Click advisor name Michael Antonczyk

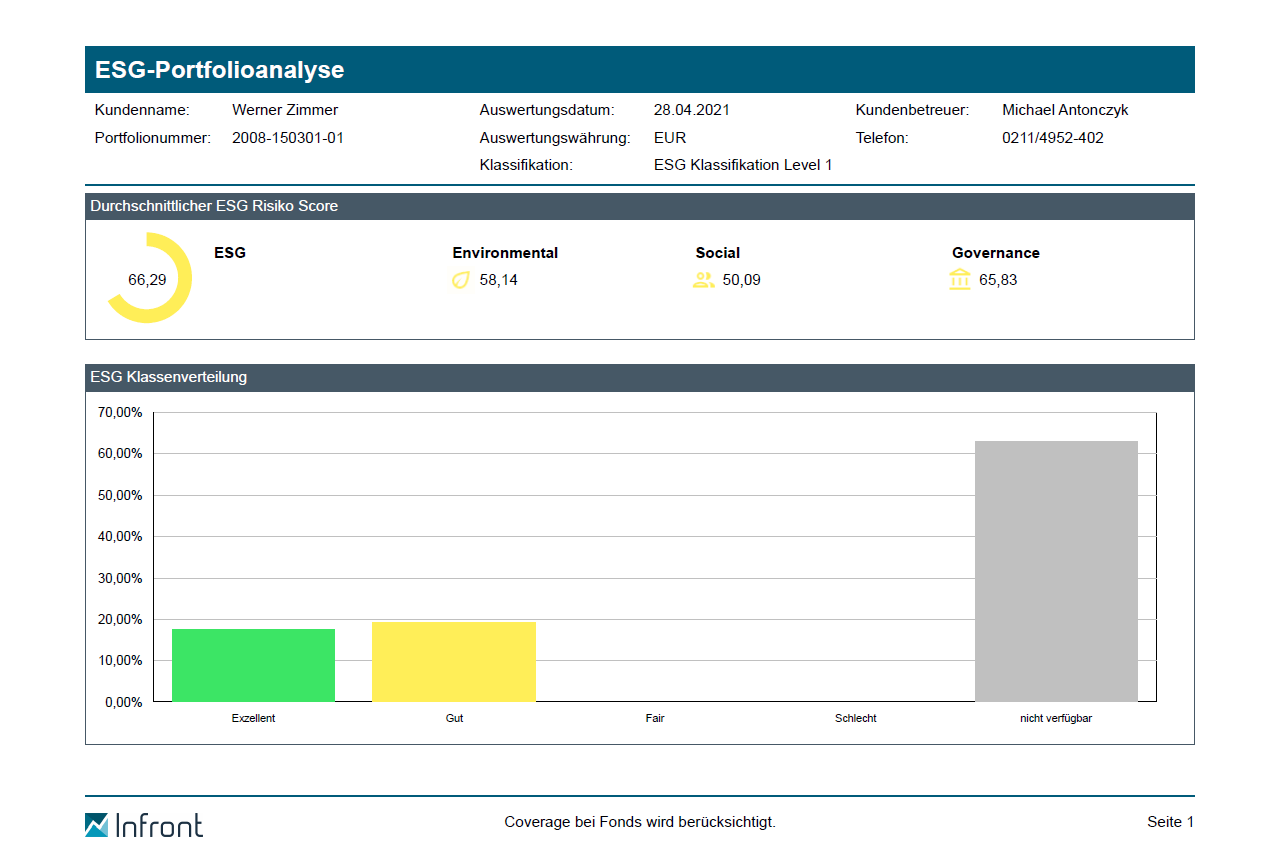(1065, 110)
